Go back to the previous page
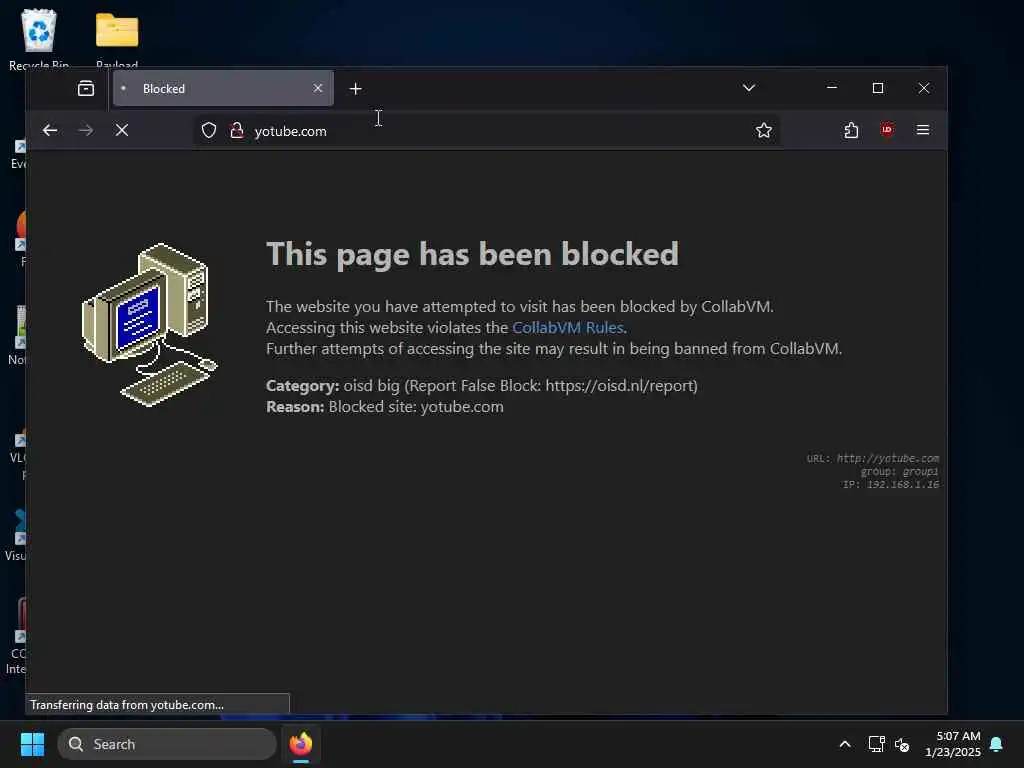Screen dimensions: 1024x768 click(x=50, y=131)
